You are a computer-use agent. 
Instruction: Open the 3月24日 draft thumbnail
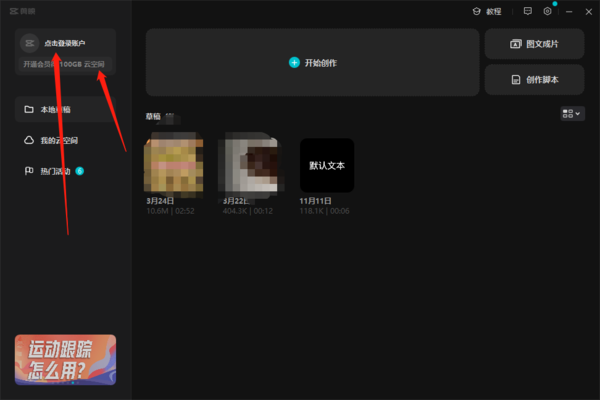pyautogui.click(x=173, y=165)
